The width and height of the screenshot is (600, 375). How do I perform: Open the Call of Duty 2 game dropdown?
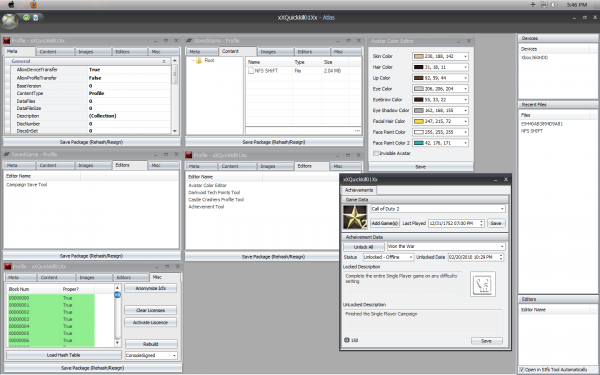coord(502,209)
